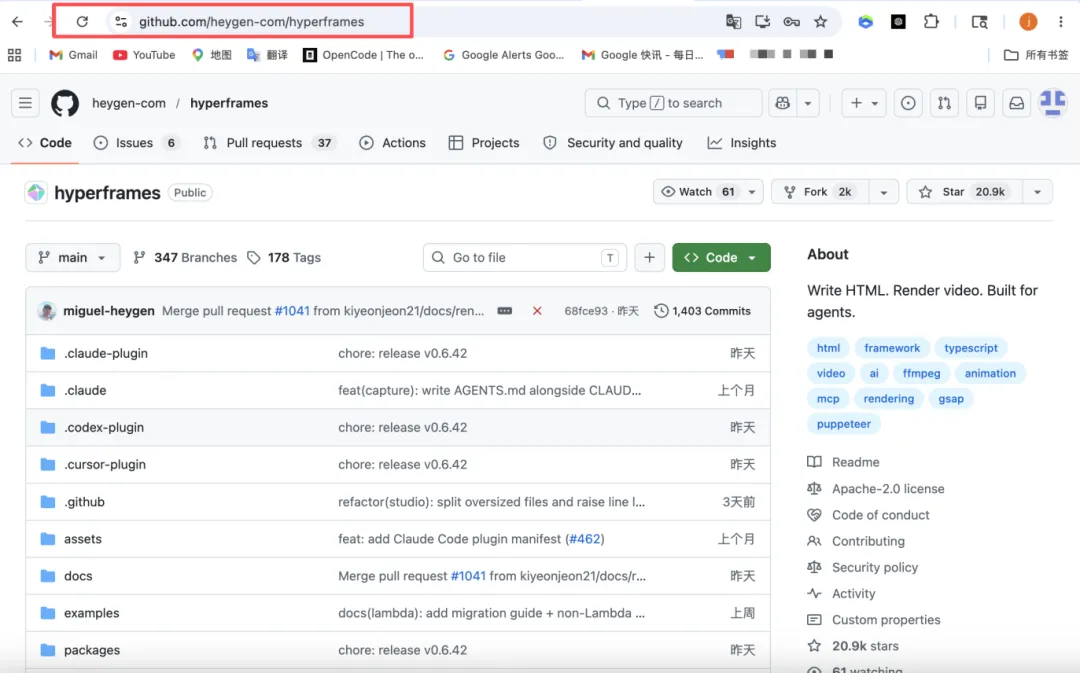View 347 Branches link
The width and height of the screenshot is (1080, 673).
(x=185, y=258)
